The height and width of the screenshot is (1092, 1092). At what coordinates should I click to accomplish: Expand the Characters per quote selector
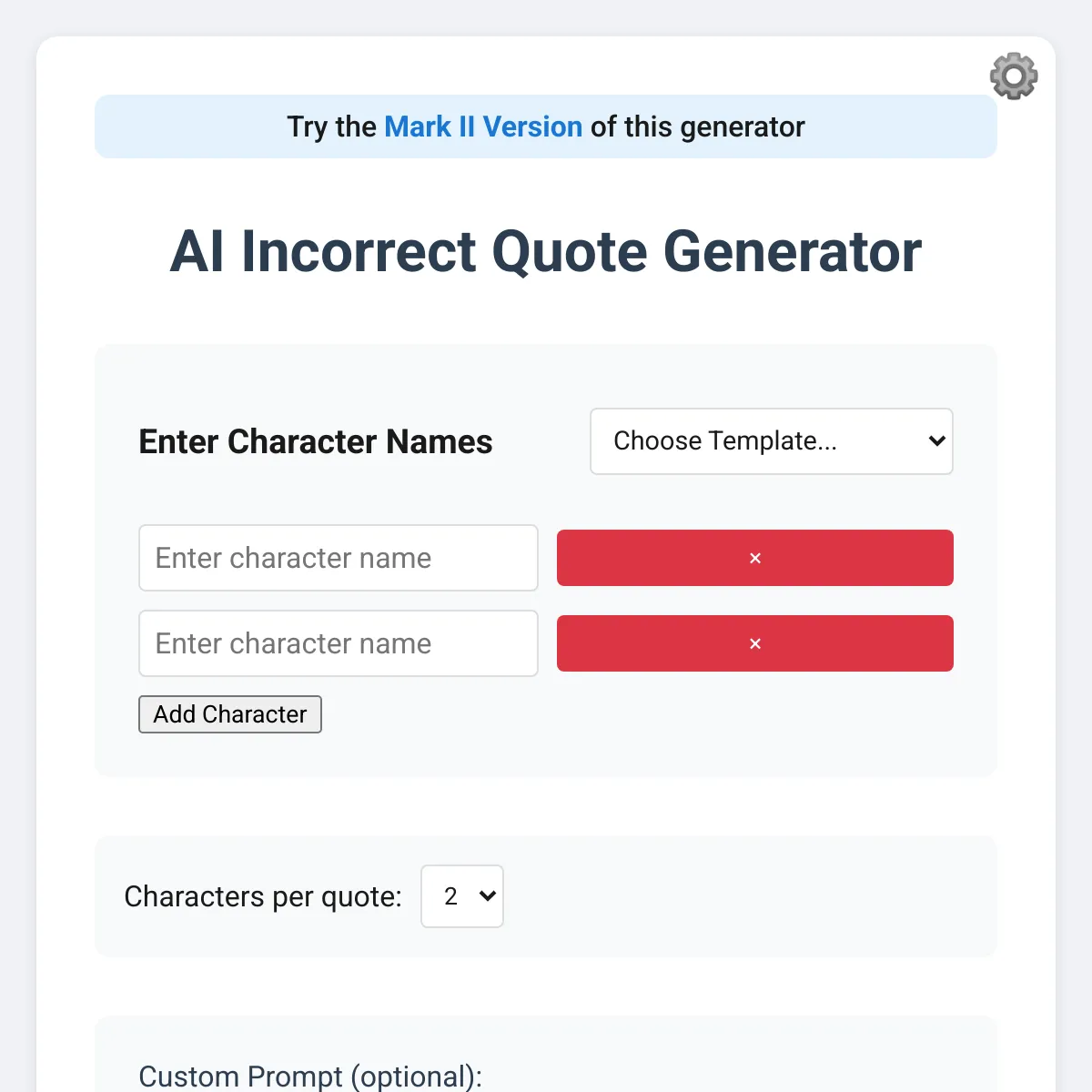click(462, 896)
